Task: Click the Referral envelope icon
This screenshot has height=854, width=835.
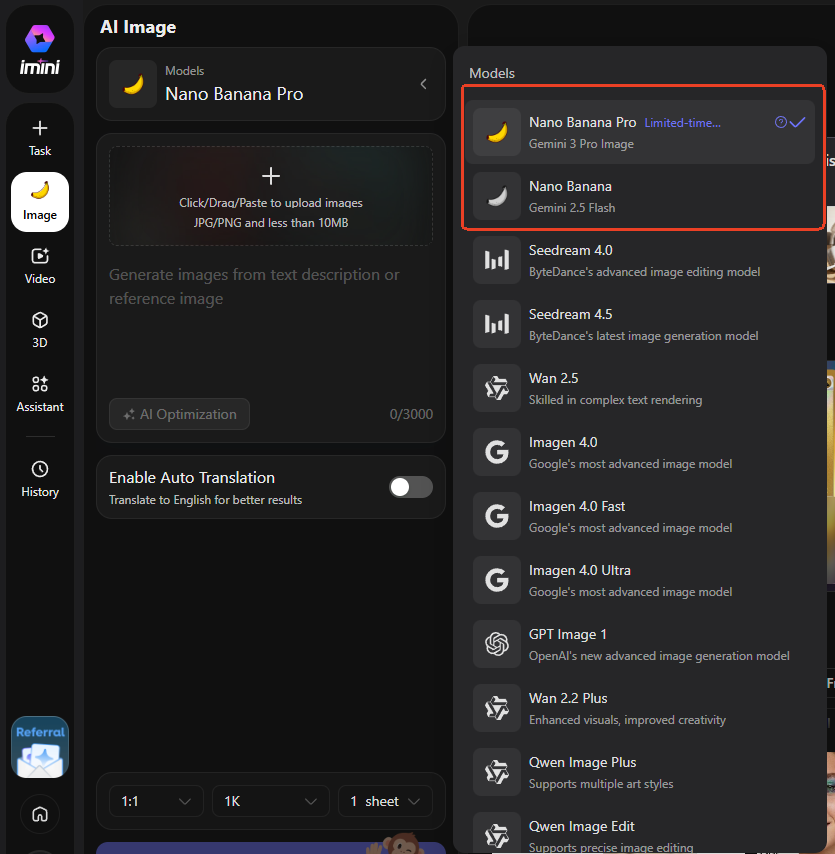Action: [40, 748]
